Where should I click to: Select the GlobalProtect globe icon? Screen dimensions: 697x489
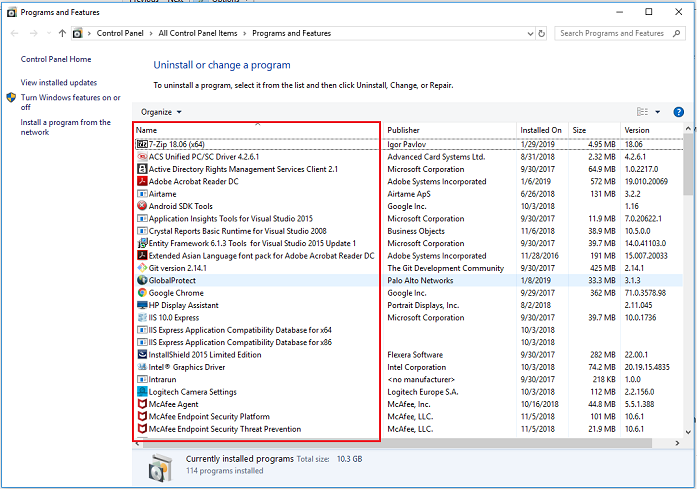141,281
